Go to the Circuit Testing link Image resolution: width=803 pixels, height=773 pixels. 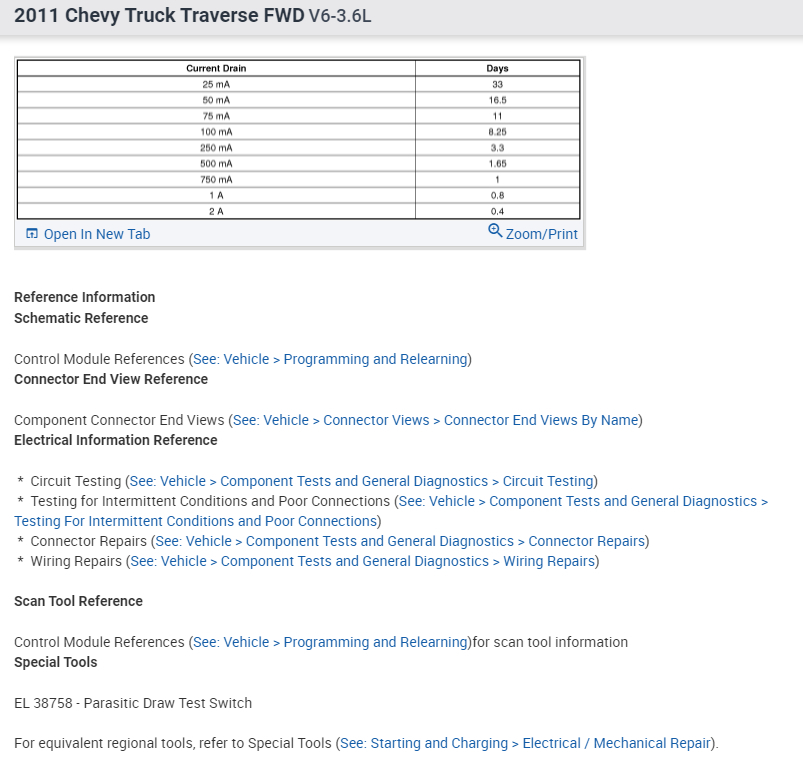click(x=548, y=481)
